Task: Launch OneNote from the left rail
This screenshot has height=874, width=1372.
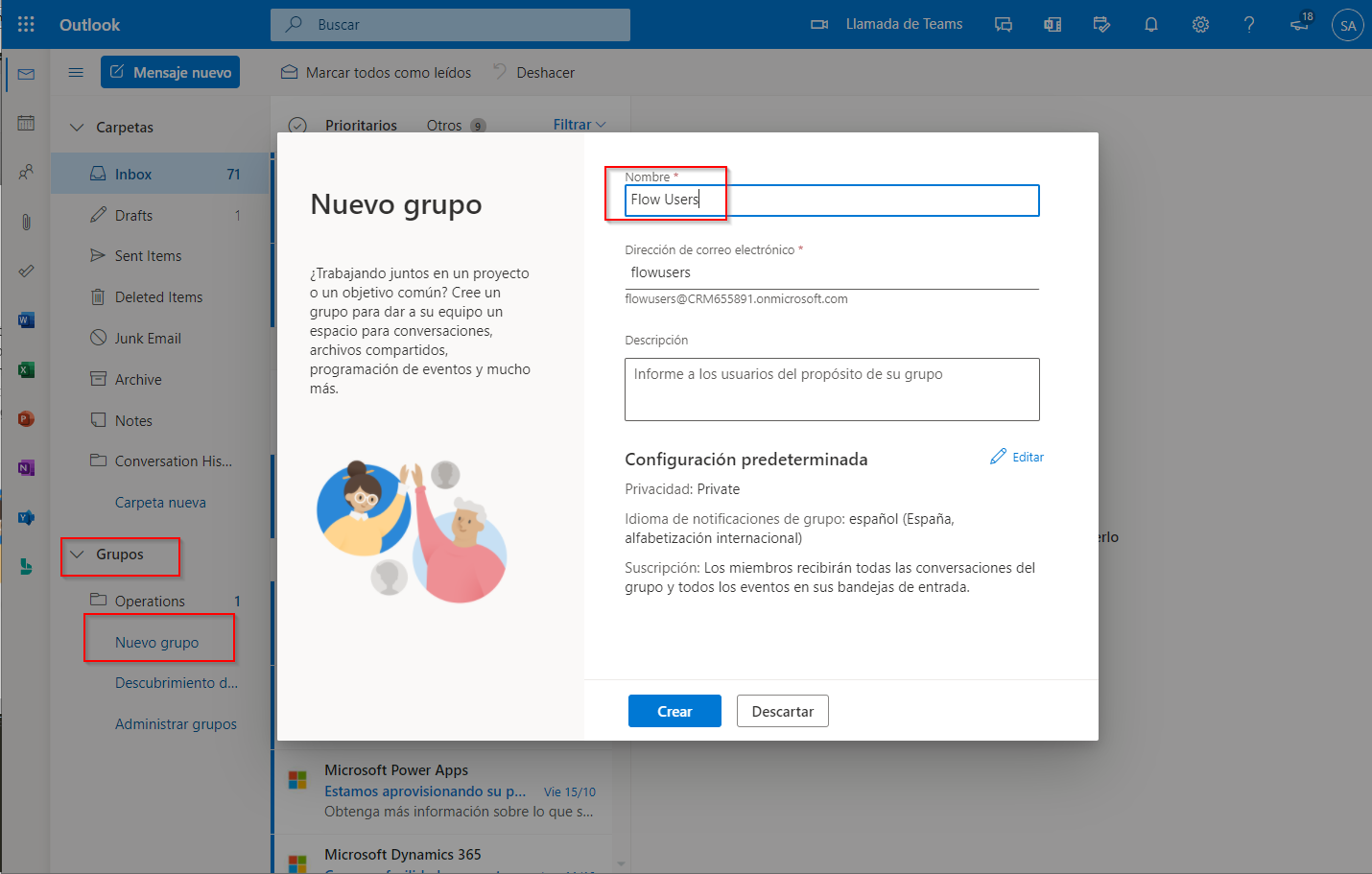Action: click(x=26, y=468)
